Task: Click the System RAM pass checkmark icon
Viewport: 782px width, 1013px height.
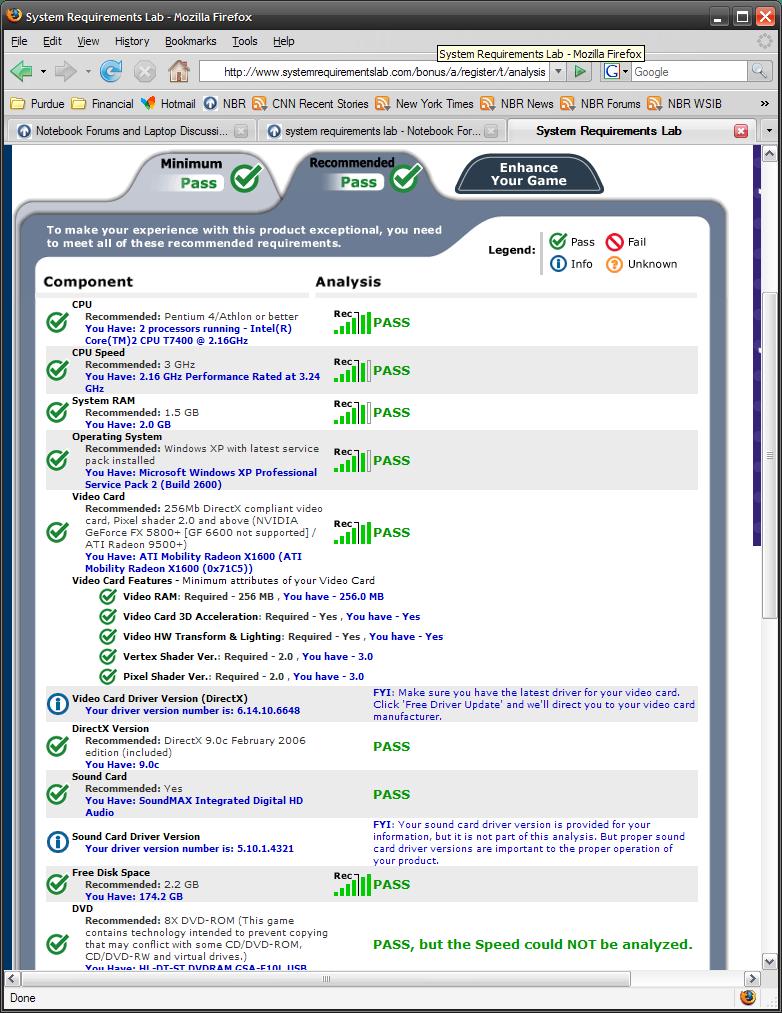Action: [x=58, y=412]
